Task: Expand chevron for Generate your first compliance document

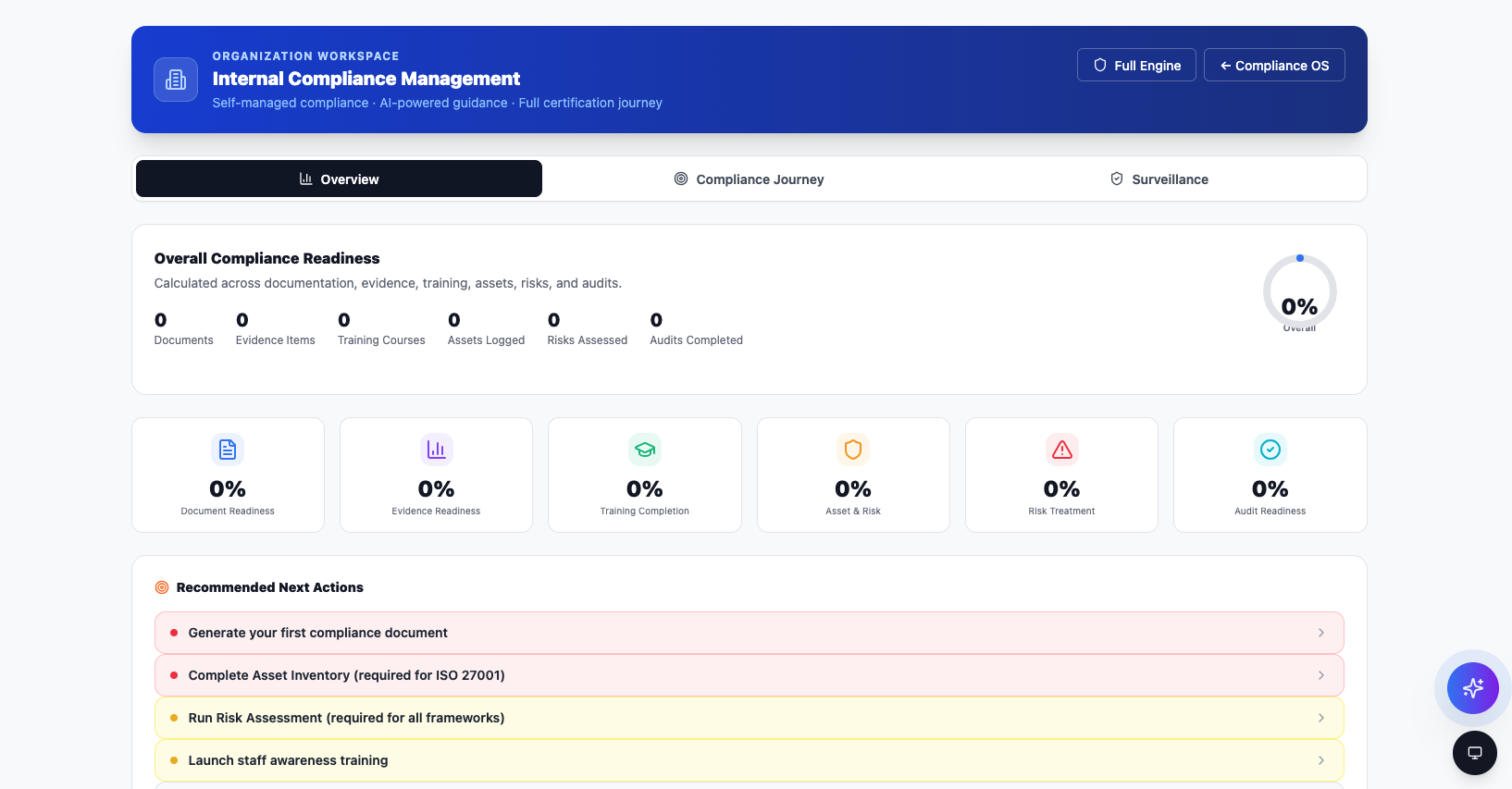Action: click(x=1321, y=633)
